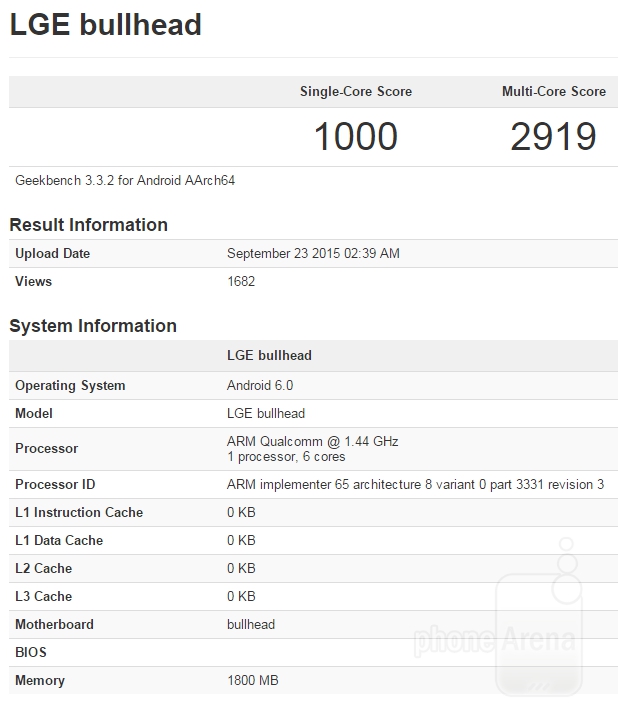Click the views count 1682

pos(241,282)
